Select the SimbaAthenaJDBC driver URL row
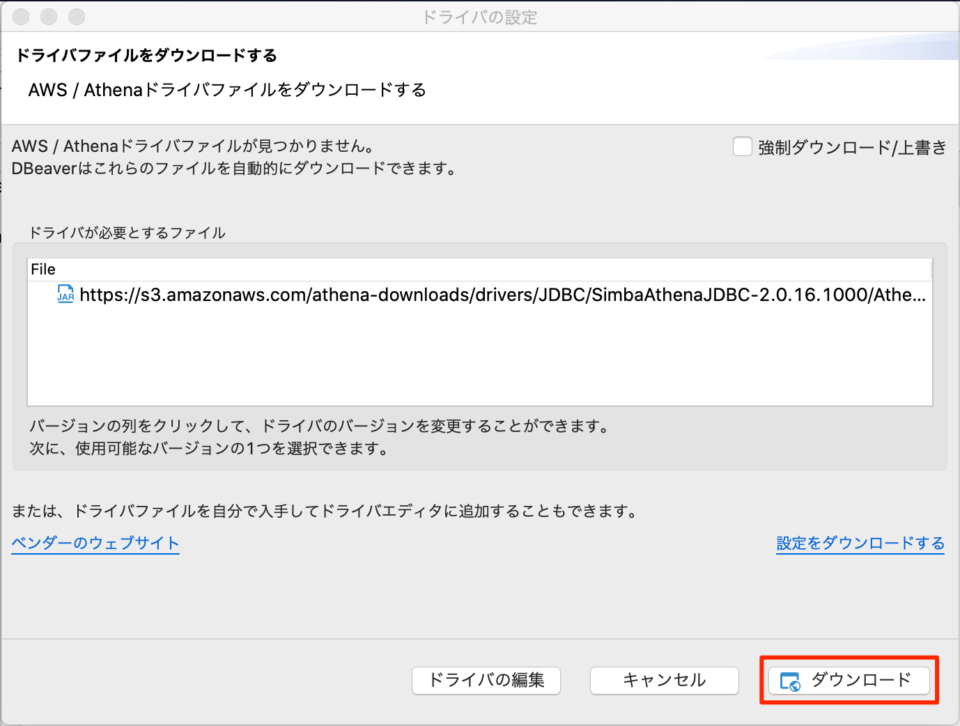Image resolution: width=960 pixels, height=726 pixels. (x=480, y=294)
